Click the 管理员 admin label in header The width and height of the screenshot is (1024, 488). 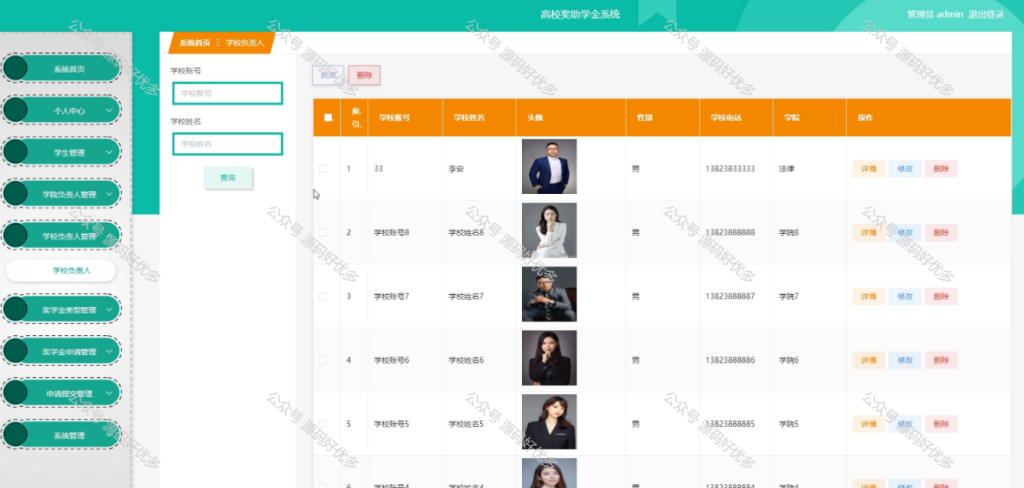coord(935,14)
